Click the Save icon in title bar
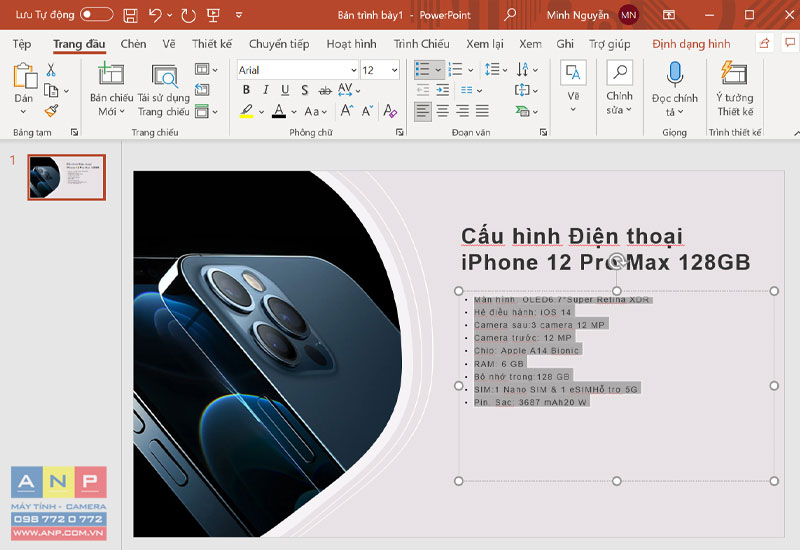800x550 pixels. pos(131,15)
